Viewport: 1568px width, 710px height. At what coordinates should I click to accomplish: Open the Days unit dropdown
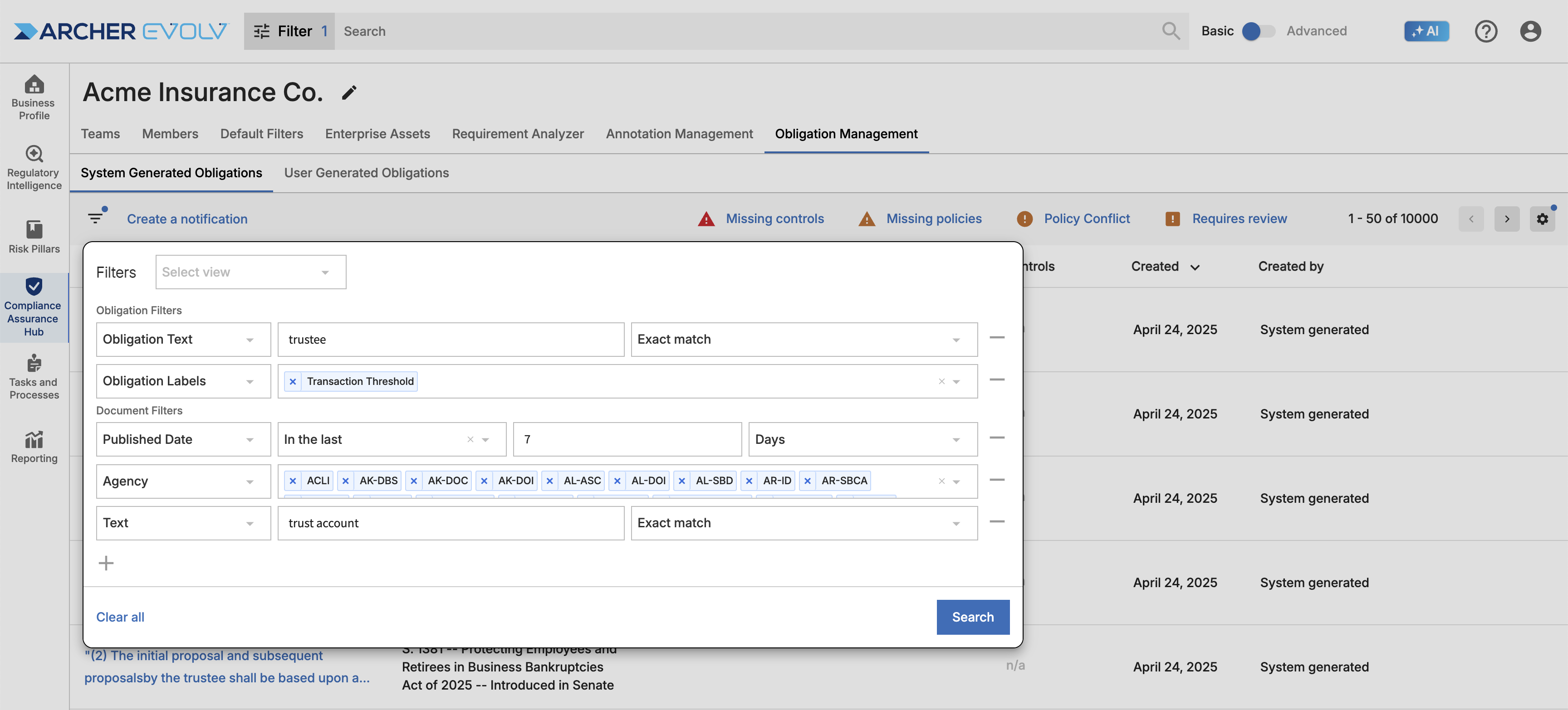[862, 439]
